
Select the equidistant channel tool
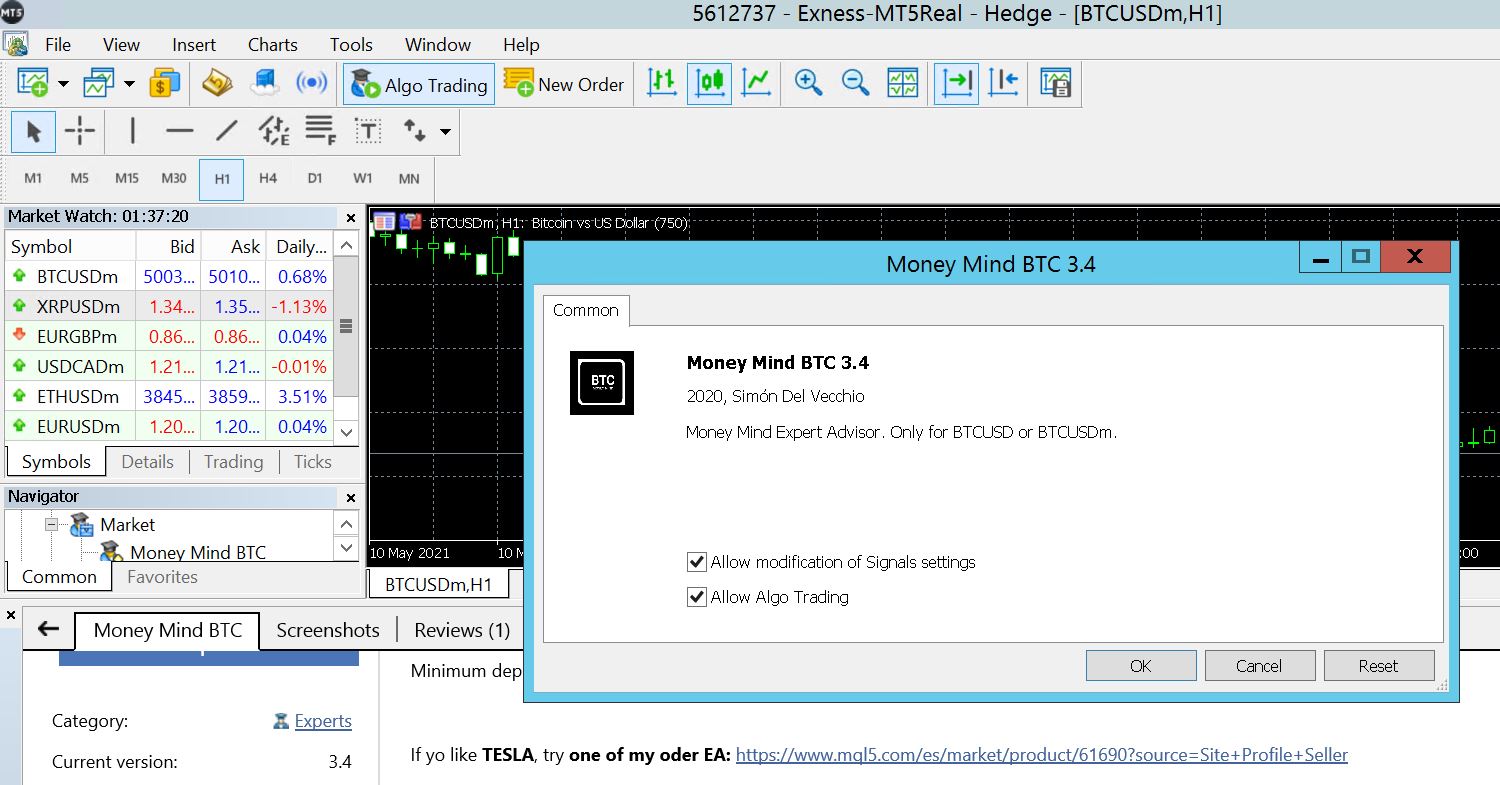(x=274, y=132)
